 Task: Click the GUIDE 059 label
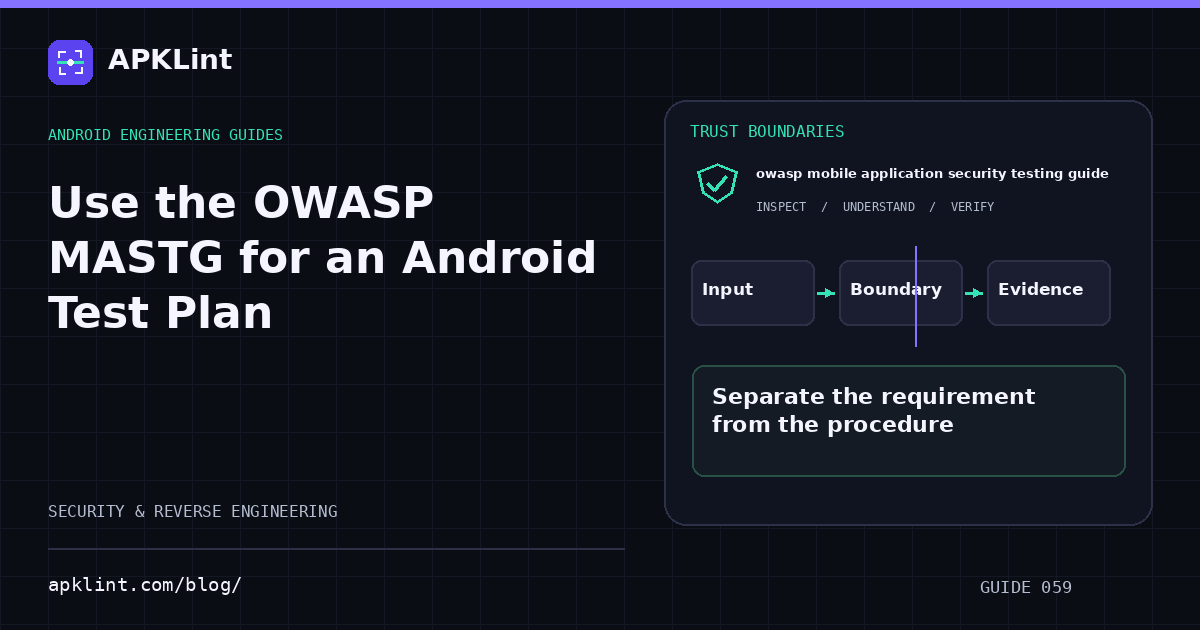[x=1026, y=588]
